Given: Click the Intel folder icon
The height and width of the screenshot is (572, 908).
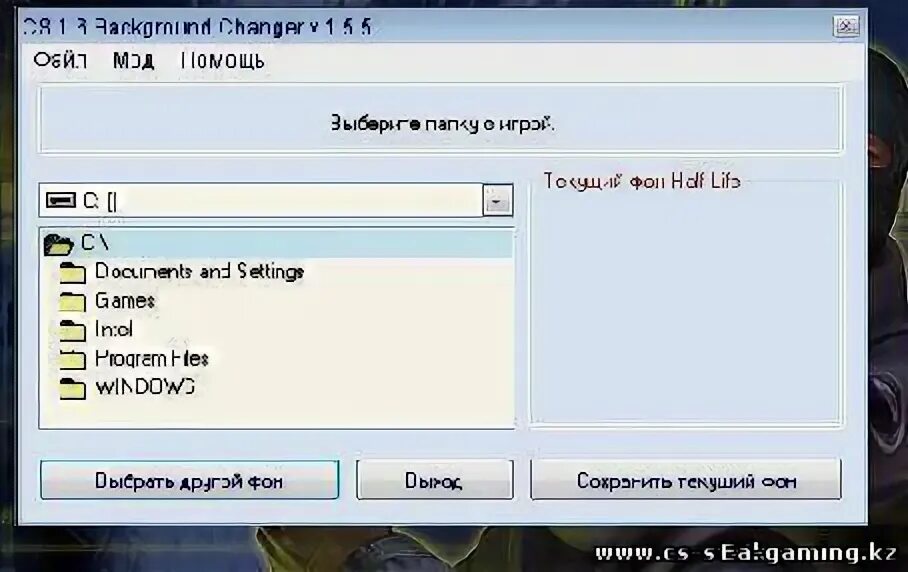Looking at the screenshot, I should [x=72, y=330].
